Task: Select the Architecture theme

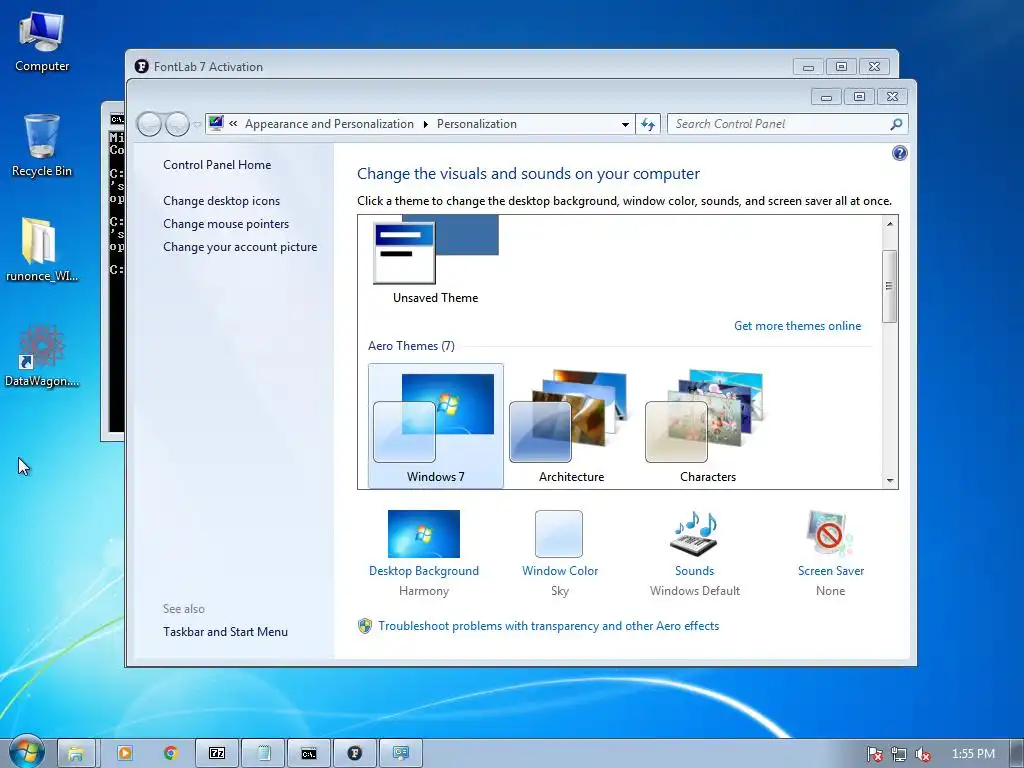Action: (571, 425)
